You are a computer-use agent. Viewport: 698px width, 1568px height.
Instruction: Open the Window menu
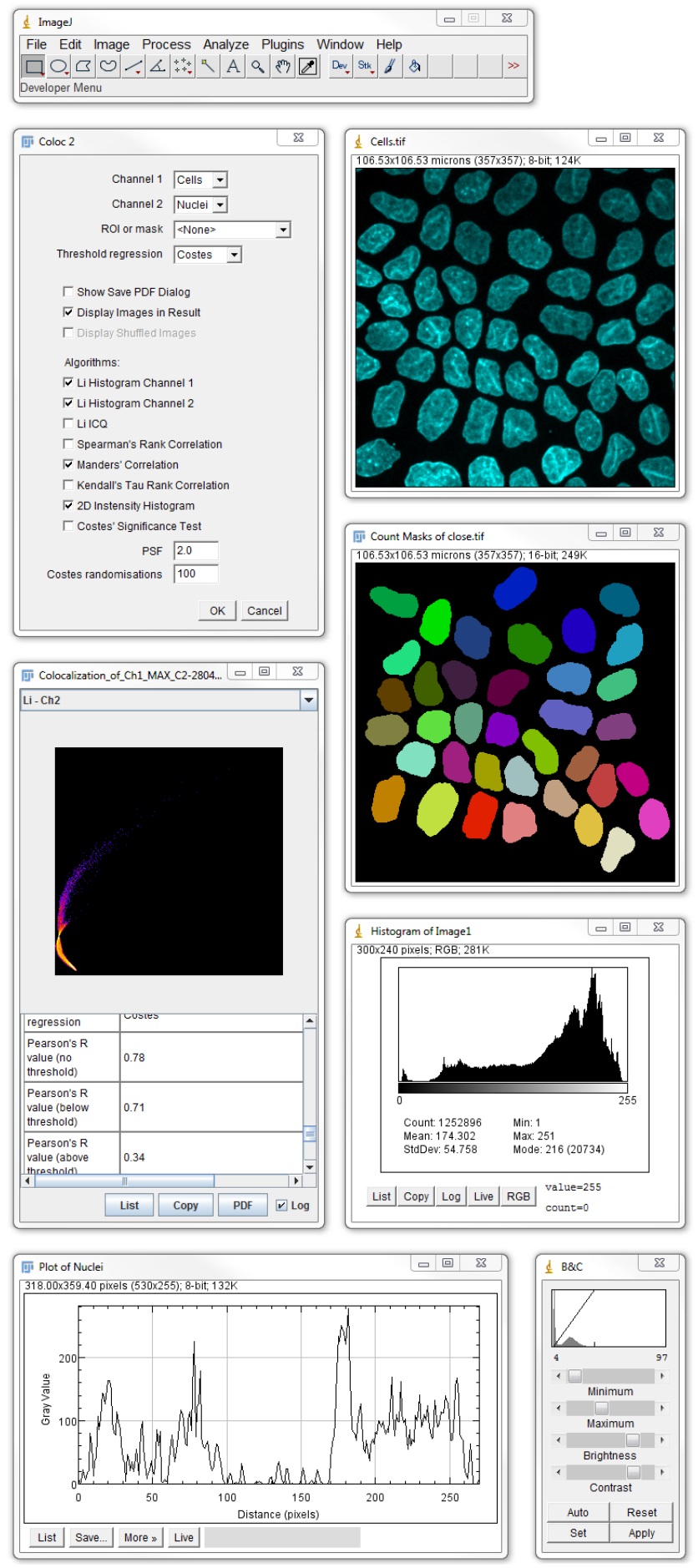340,44
